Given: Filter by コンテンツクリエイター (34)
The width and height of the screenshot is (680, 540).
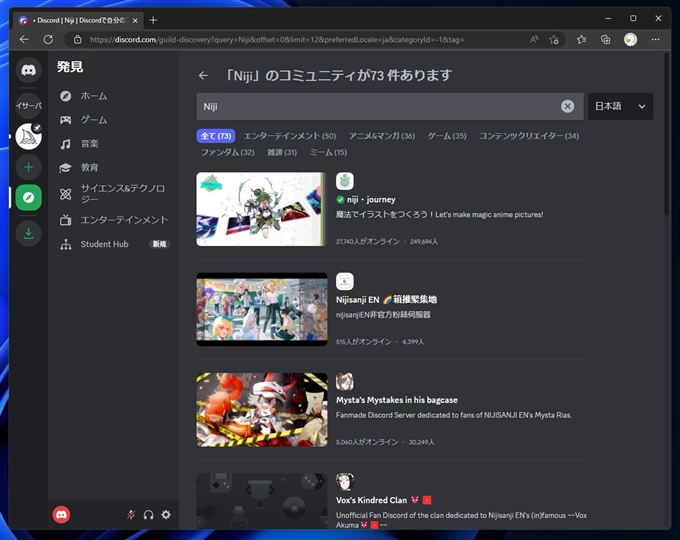Looking at the screenshot, I should [x=529, y=136].
